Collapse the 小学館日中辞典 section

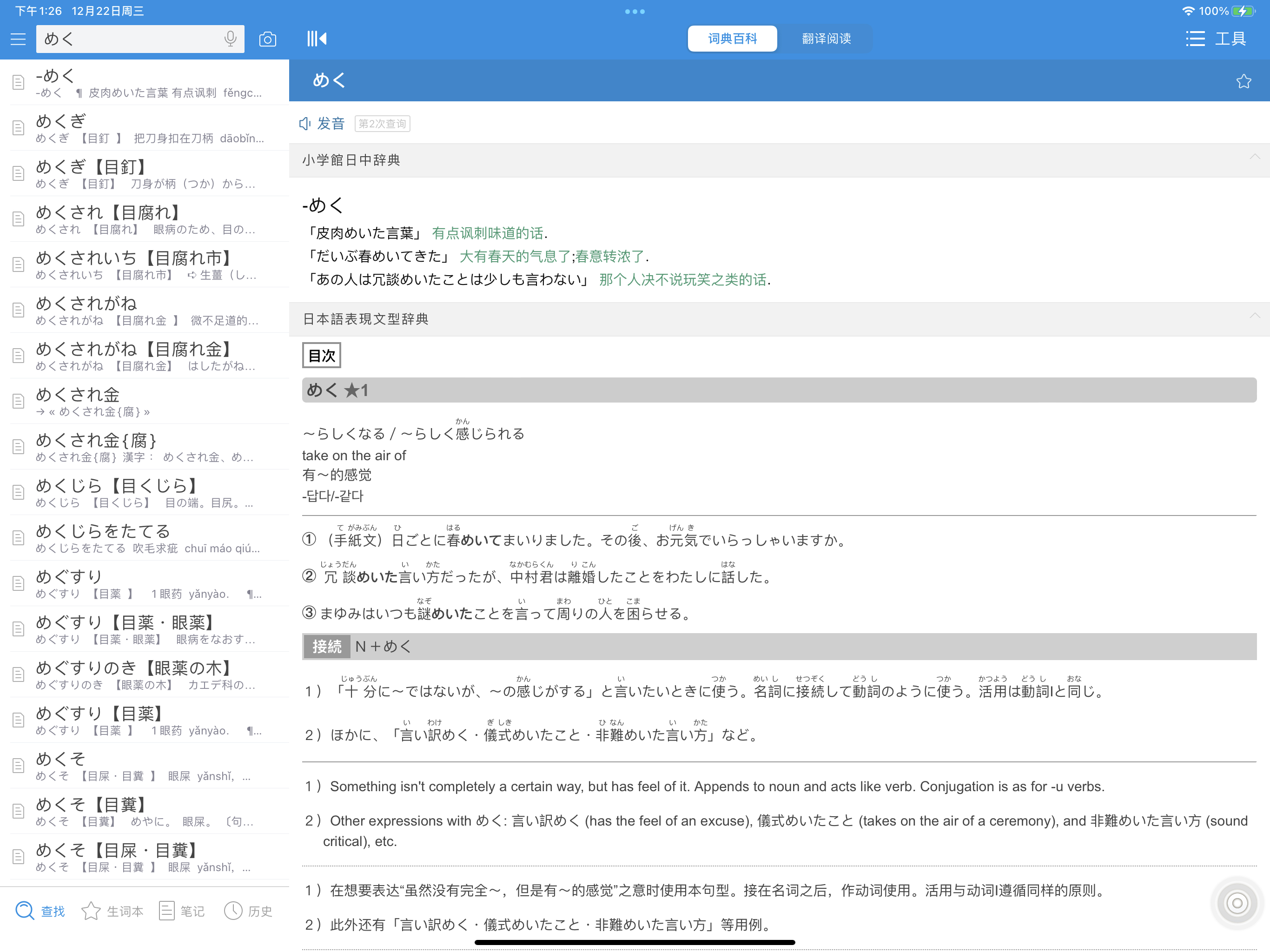click(1255, 157)
